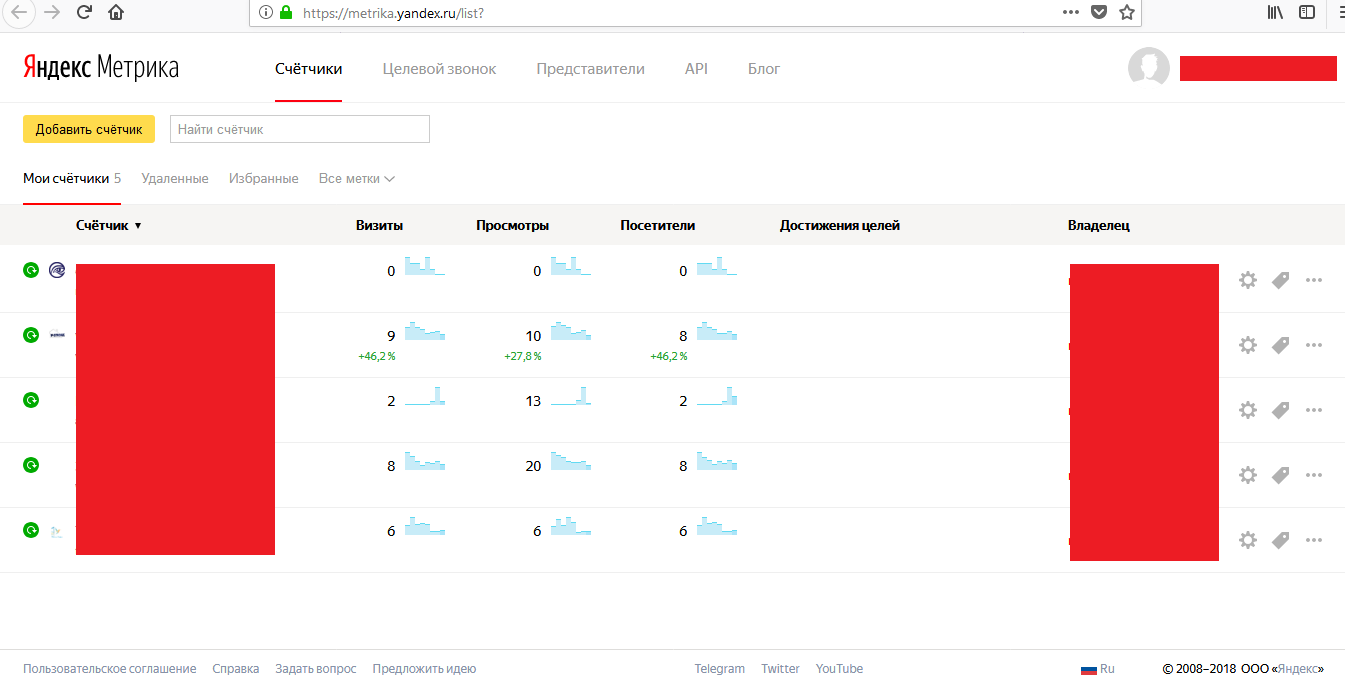Open more options for counter with 9 visits
Screen dimensions: 1345x675
pyautogui.click(x=1314, y=345)
